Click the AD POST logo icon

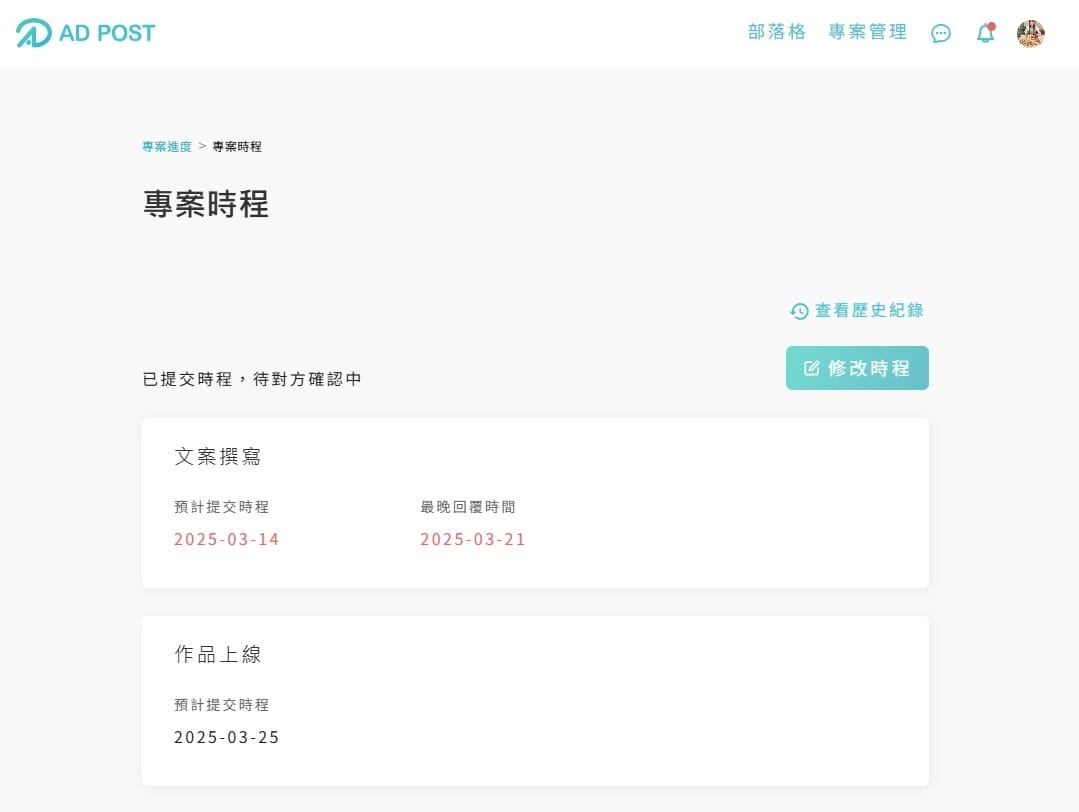click(x=33, y=33)
